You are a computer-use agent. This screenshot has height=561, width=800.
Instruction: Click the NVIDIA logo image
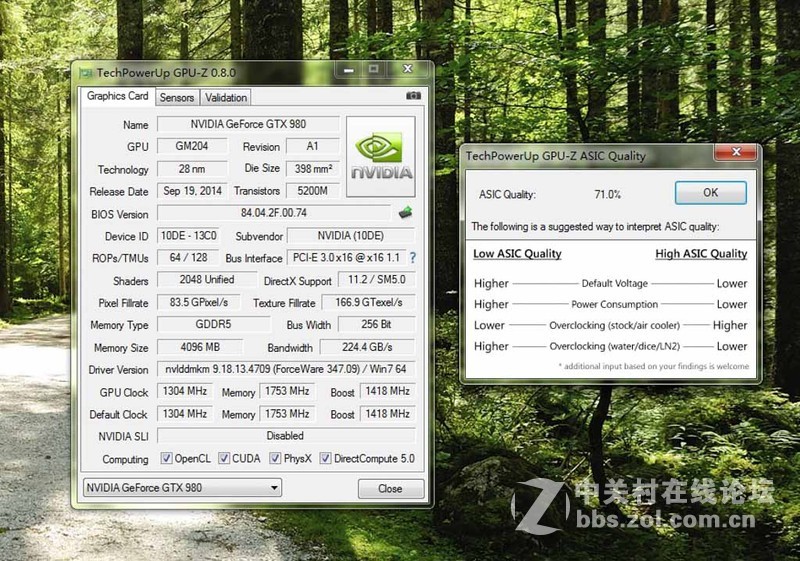click(381, 157)
